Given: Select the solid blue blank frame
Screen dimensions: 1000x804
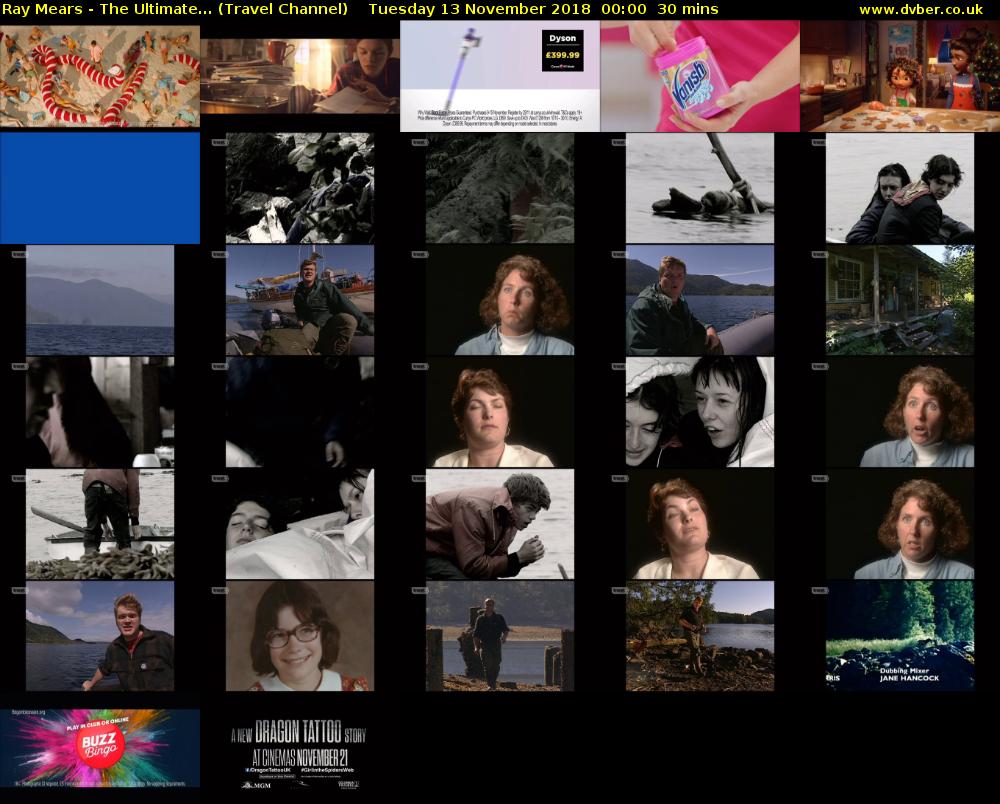Looking at the screenshot, I should point(100,188).
